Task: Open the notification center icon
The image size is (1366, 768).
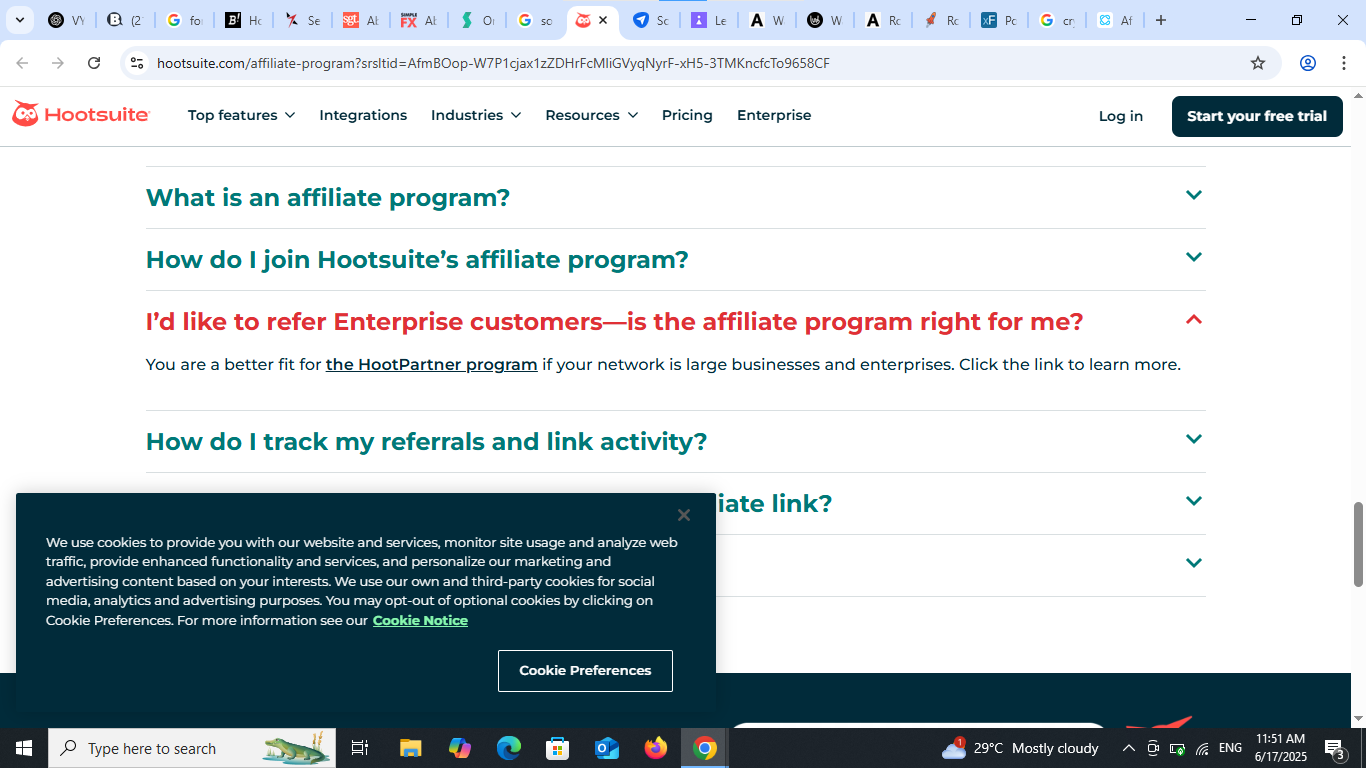Action: pyautogui.click(x=1334, y=748)
